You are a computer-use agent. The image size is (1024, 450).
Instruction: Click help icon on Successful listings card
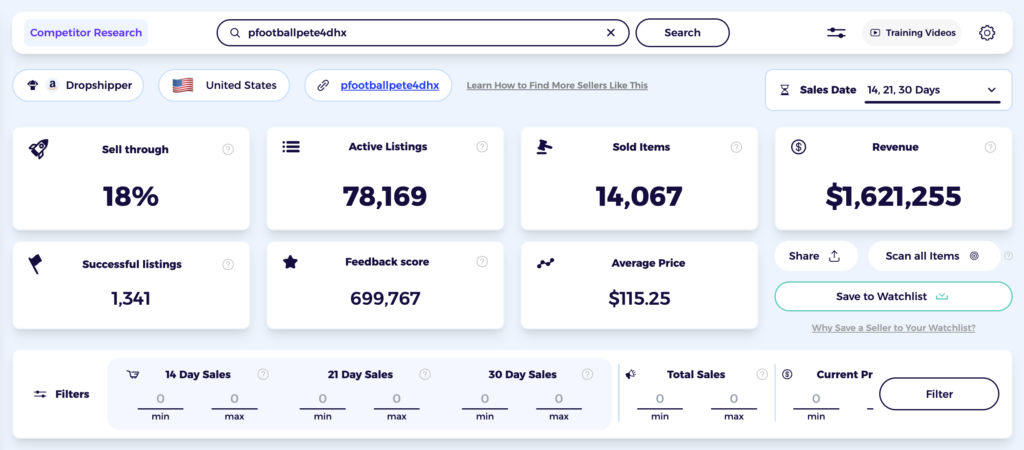[x=228, y=265]
